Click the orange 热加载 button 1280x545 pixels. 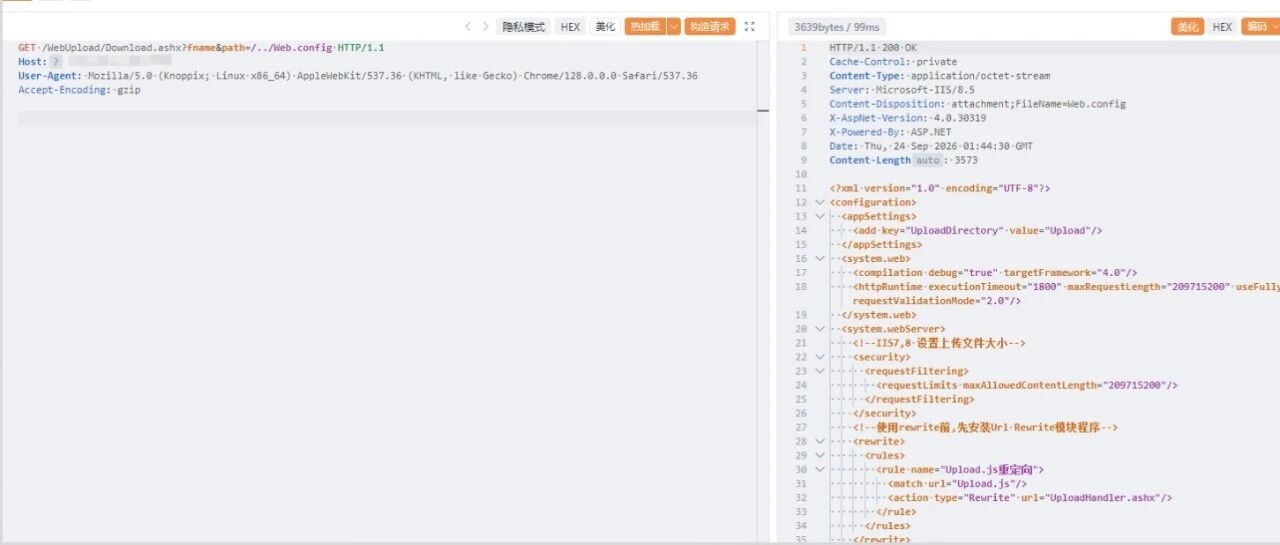coord(645,27)
